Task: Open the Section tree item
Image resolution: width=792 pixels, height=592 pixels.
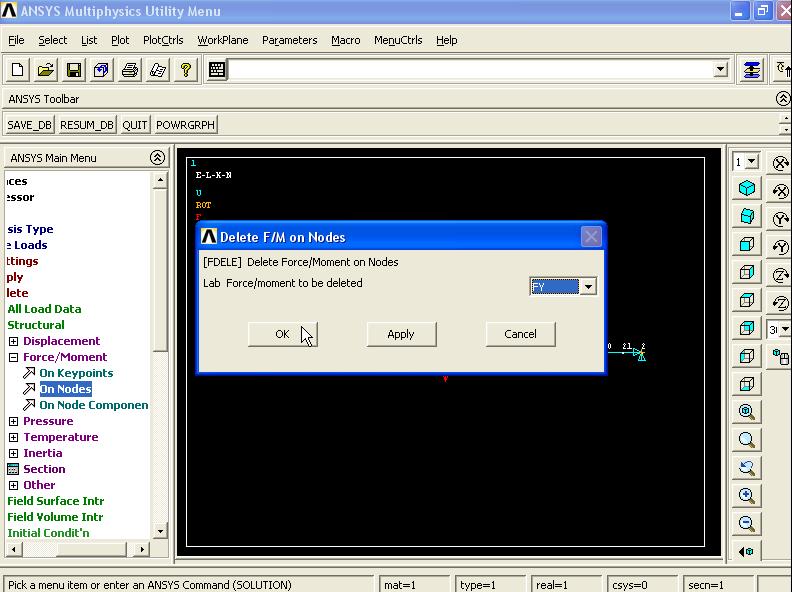Action: pos(44,469)
